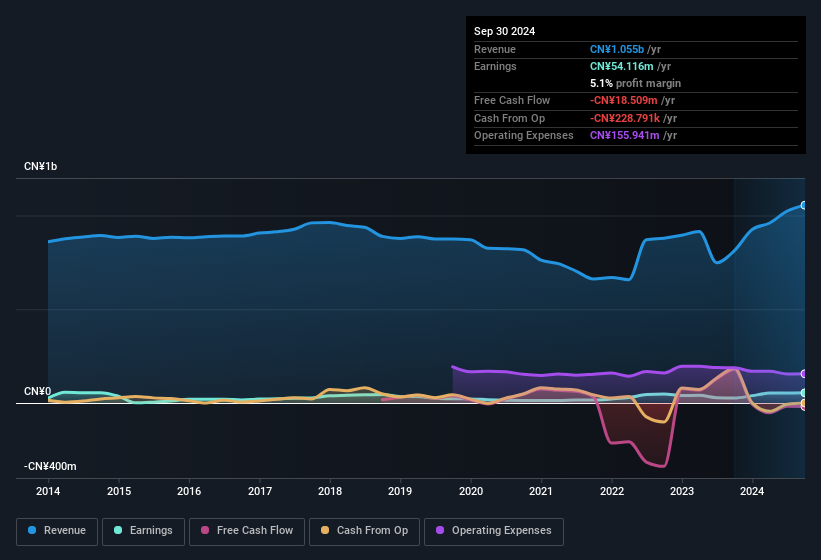Click the Operating Expenses endpoint marker
Screen dimensions: 821x560
coord(803,374)
